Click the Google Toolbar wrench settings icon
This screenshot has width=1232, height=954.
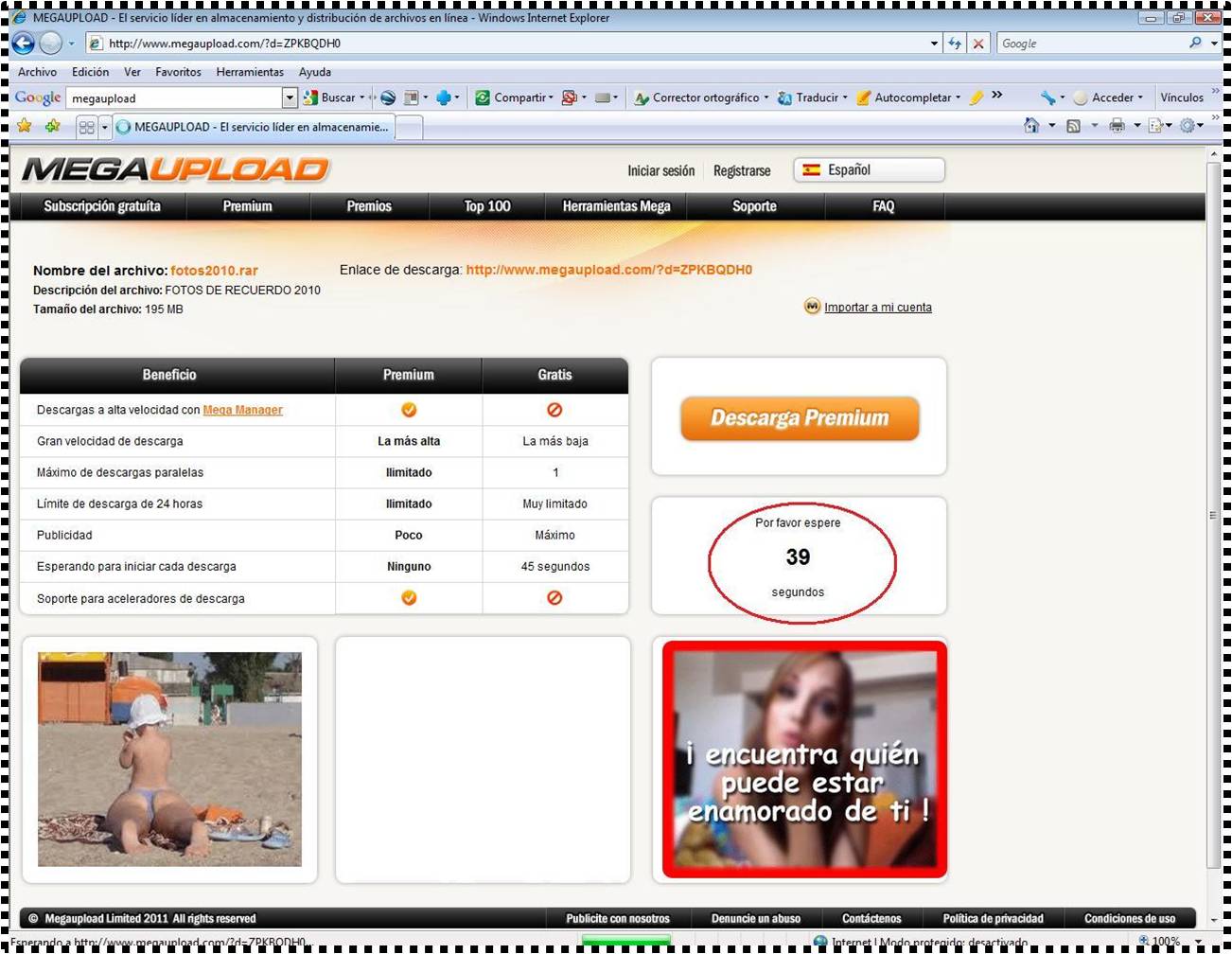pyautogui.click(x=1047, y=97)
